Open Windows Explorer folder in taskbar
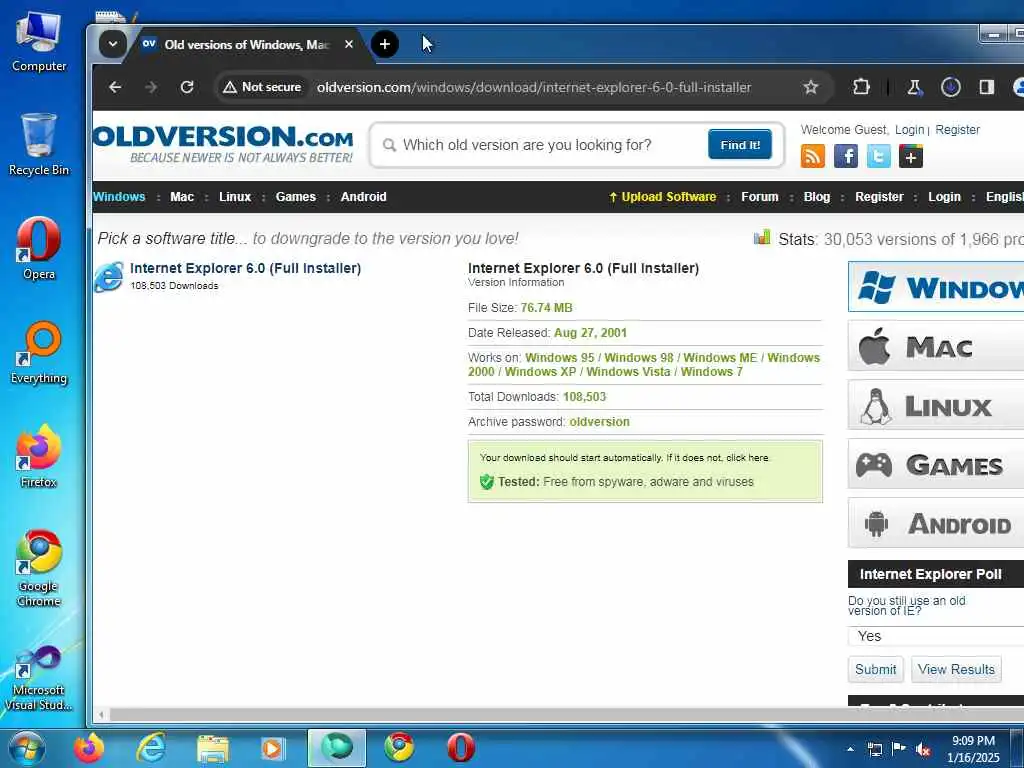The width and height of the screenshot is (1024, 768). [212, 748]
